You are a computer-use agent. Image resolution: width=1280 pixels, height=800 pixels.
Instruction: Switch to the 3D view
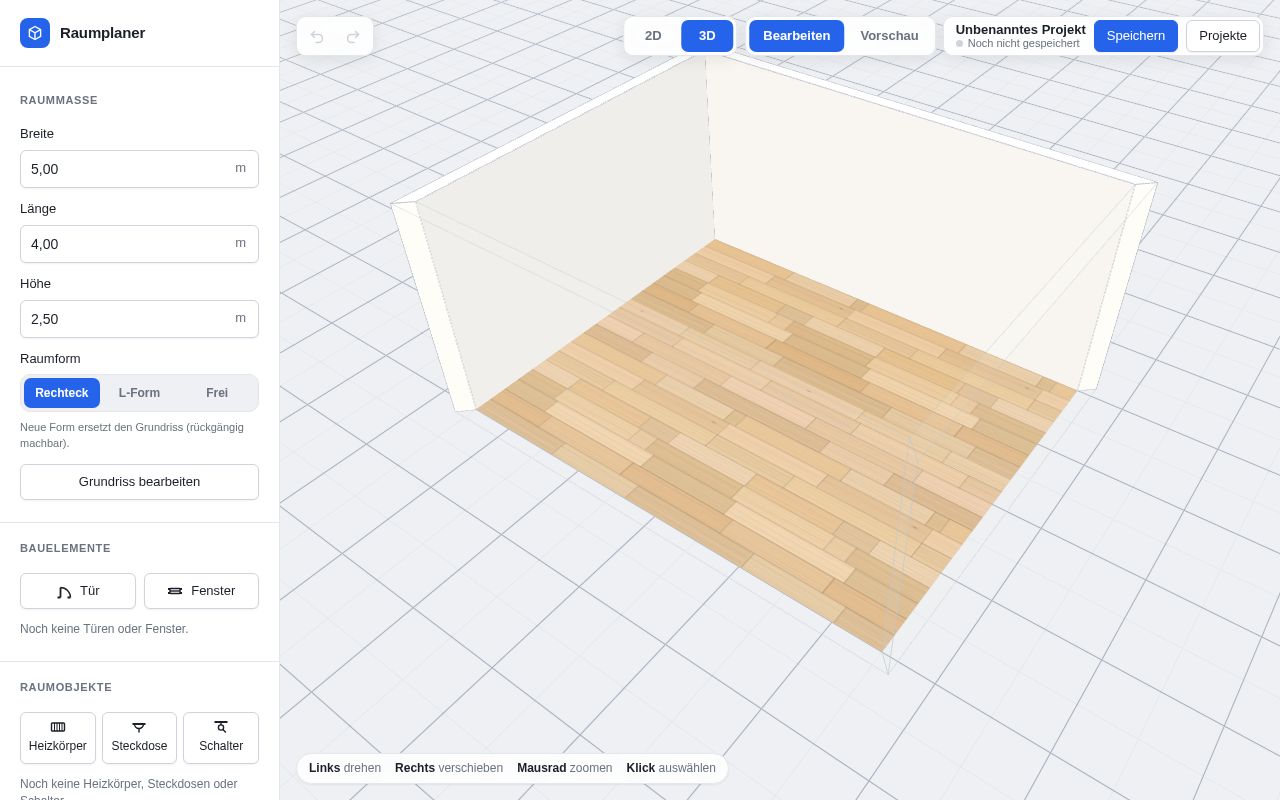click(707, 36)
